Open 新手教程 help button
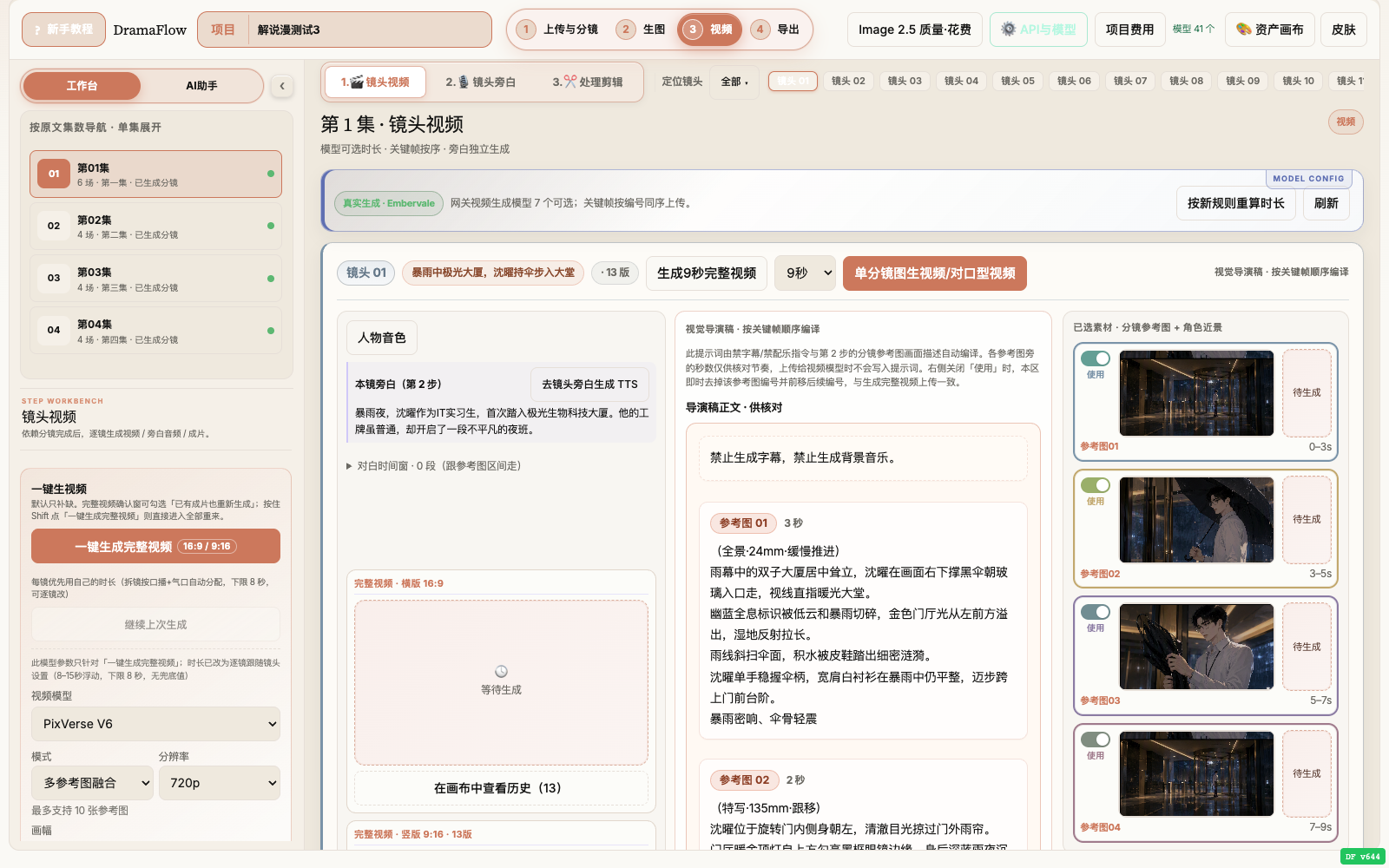The image size is (1389, 868). click(x=63, y=30)
